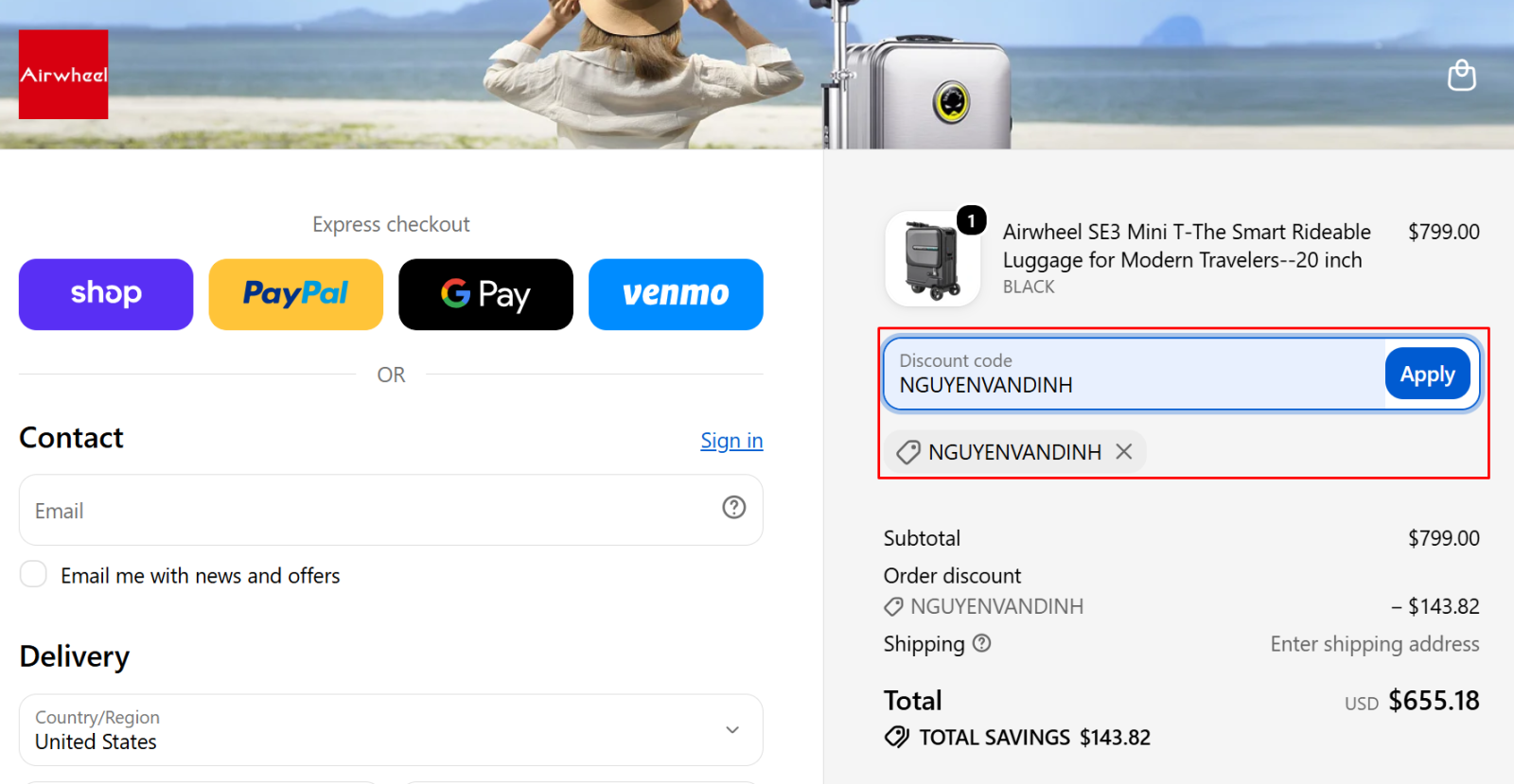The image size is (1514, 784).
Task: Click the product title Airwheel SE3 Mini T
Action: point(1187,246)
